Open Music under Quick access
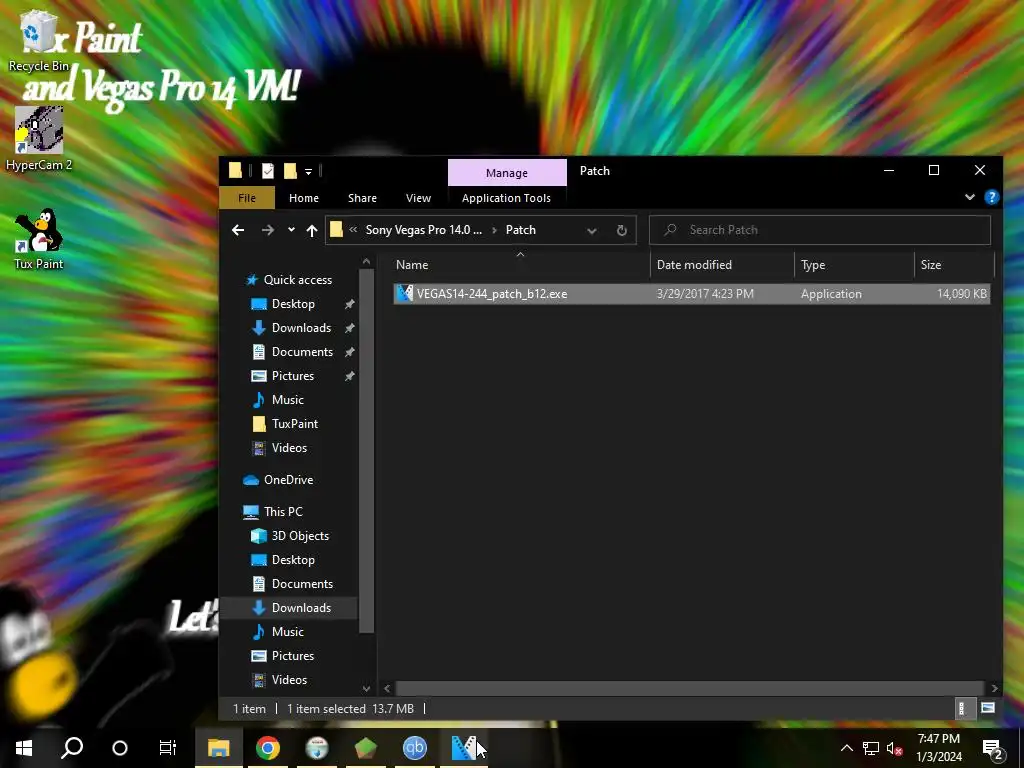This screenshot has height=768, width=1024. [287, 400]
